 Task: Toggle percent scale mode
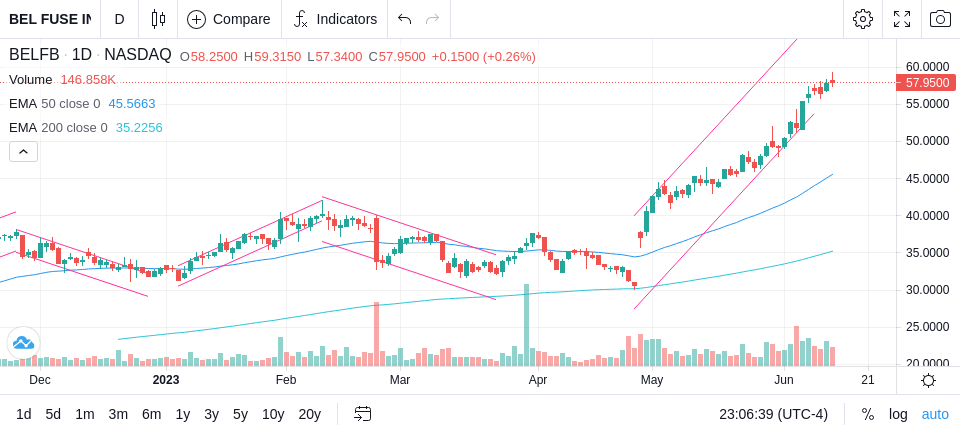coord(868,414)
